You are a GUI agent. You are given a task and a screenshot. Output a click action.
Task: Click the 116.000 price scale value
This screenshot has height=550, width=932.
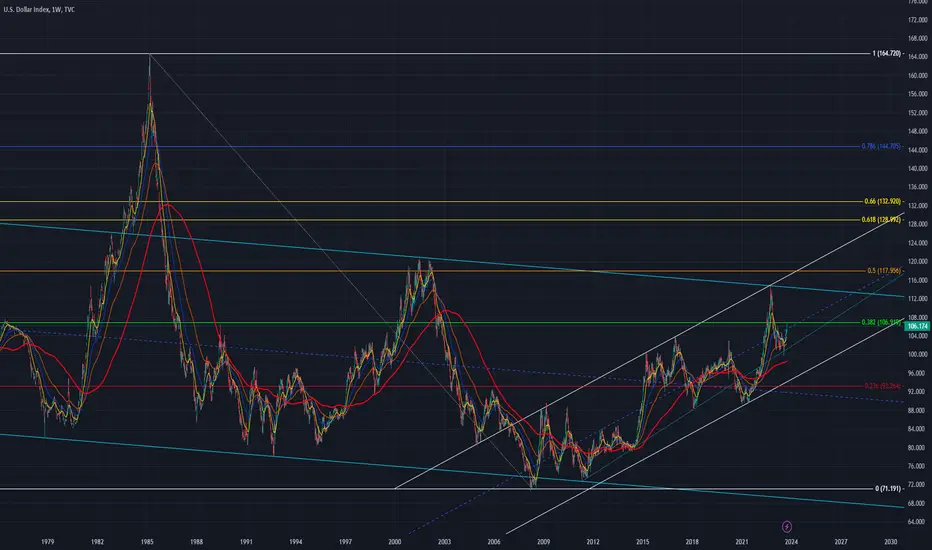pos(918,280)
